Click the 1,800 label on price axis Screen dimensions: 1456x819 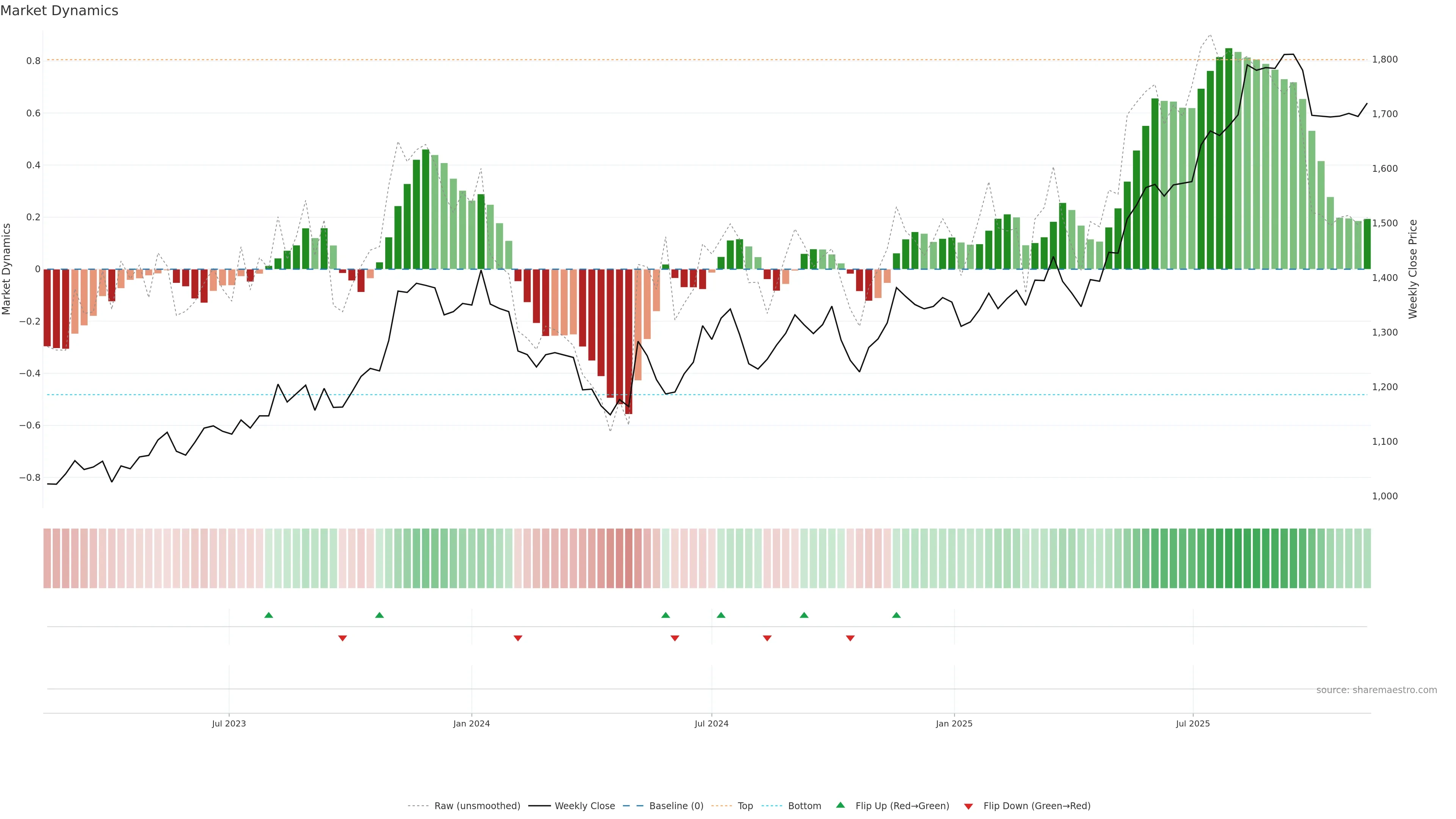click(1385, 60)
